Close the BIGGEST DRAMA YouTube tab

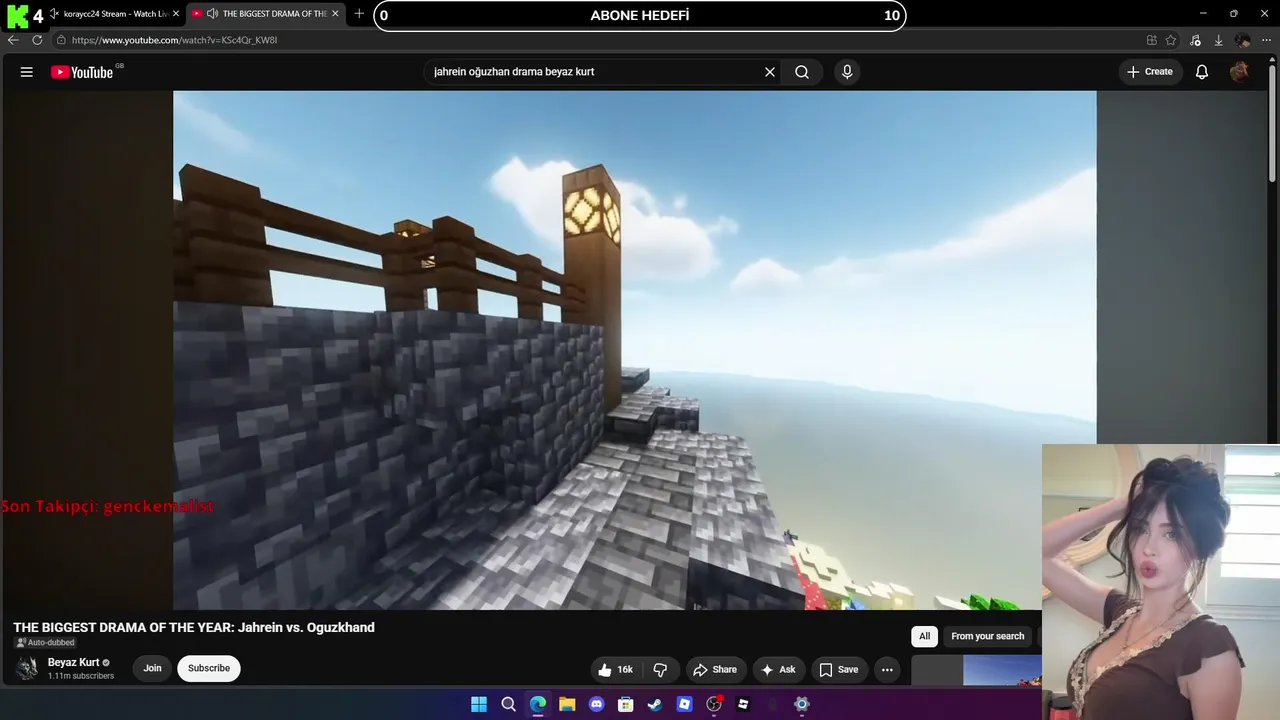coord(335,14)
